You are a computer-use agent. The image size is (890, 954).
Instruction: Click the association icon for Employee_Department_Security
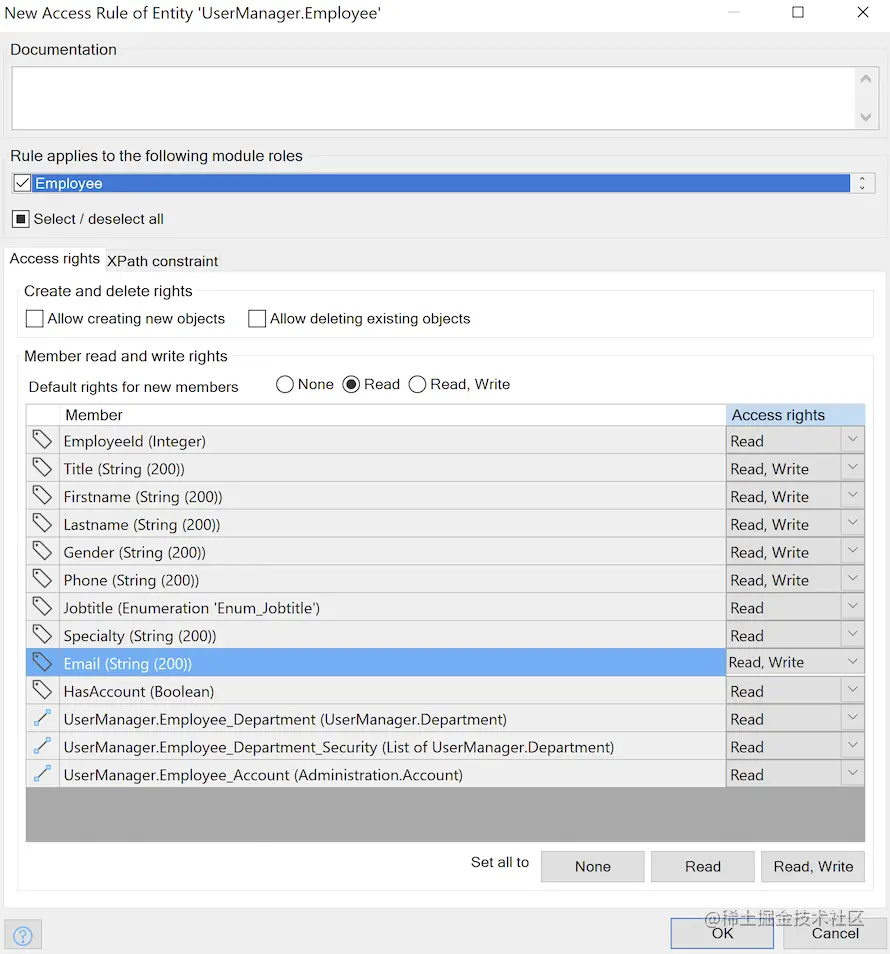42,746
